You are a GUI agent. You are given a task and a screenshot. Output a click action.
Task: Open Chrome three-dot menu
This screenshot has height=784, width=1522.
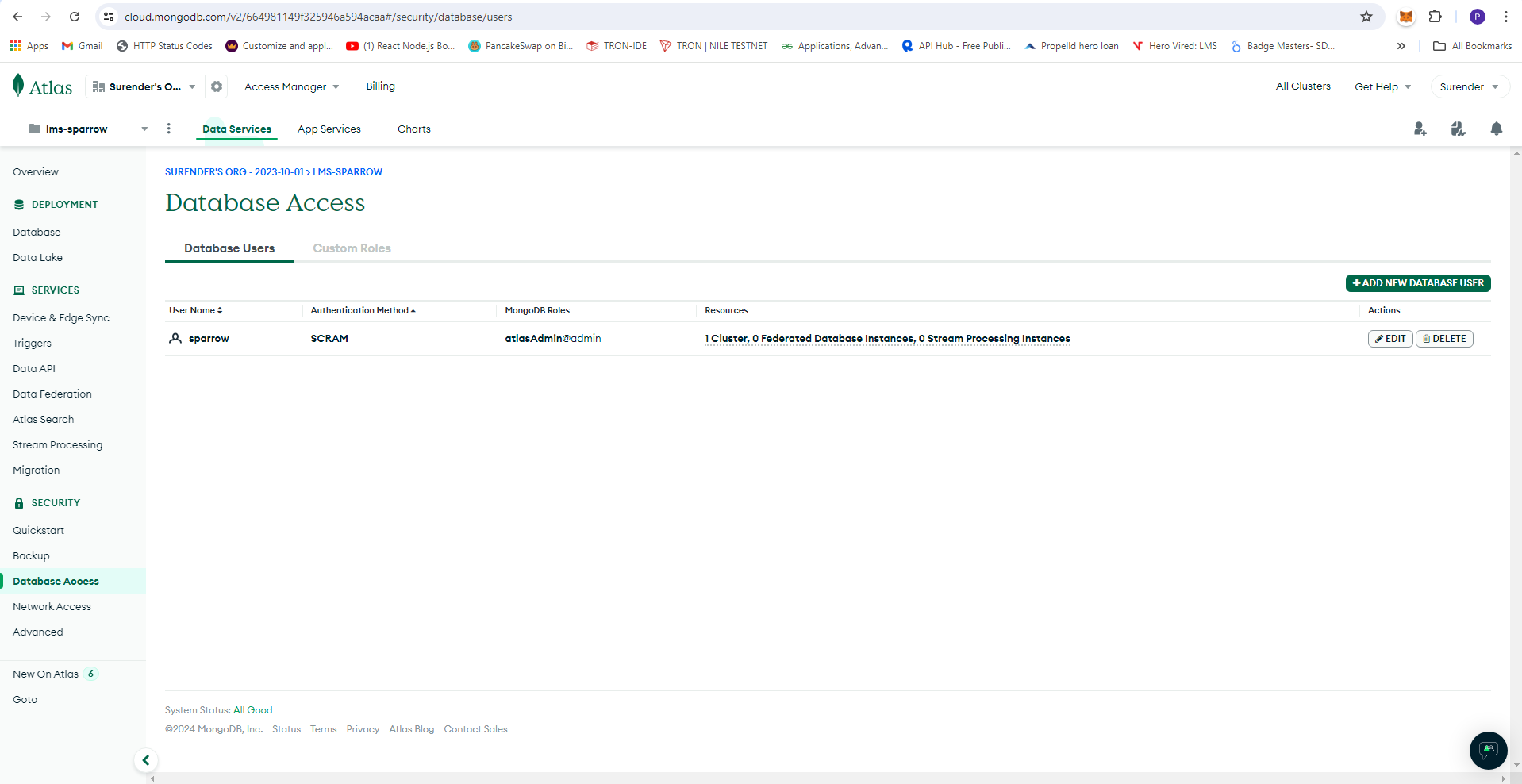1506,17
